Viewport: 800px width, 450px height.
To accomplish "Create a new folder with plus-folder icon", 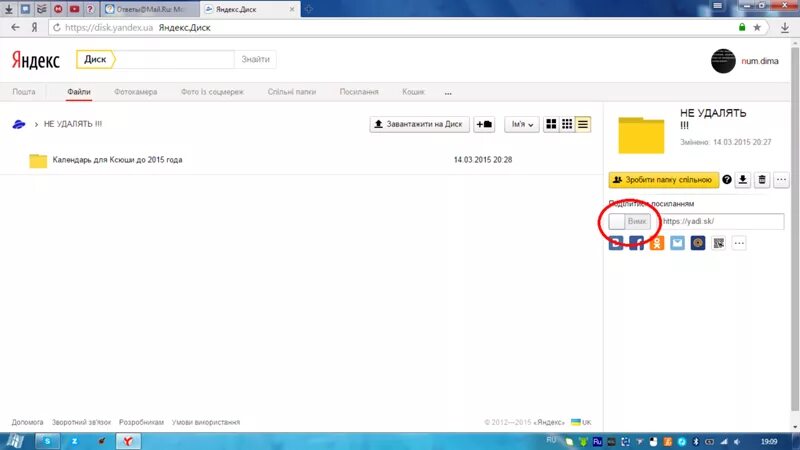I will (x=484, y=124).
